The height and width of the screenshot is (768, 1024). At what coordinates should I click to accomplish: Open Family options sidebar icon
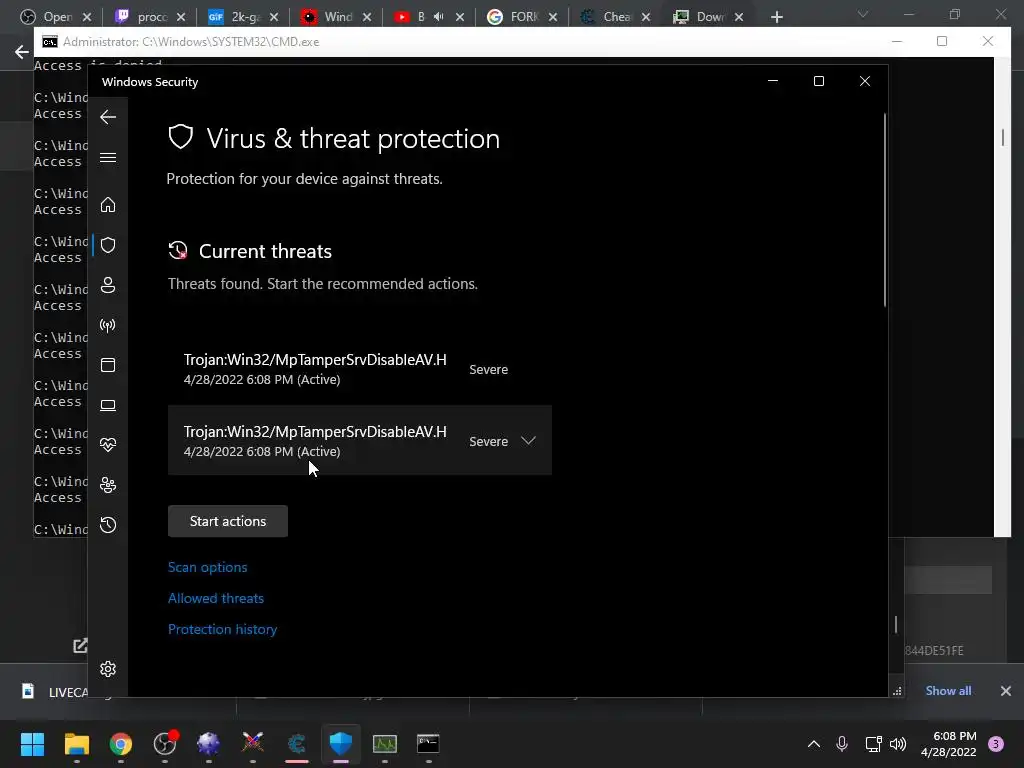108,485
